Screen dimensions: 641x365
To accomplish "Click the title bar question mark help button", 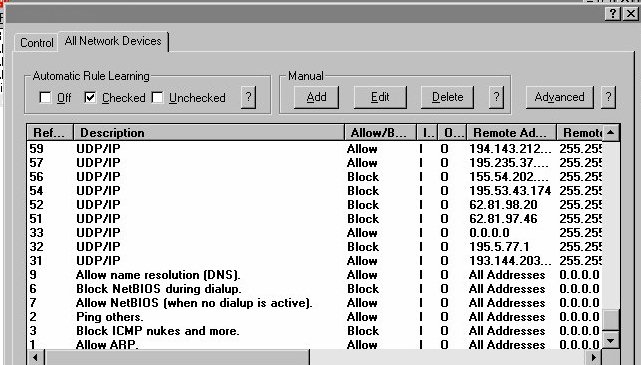I will tap(613, 14).
